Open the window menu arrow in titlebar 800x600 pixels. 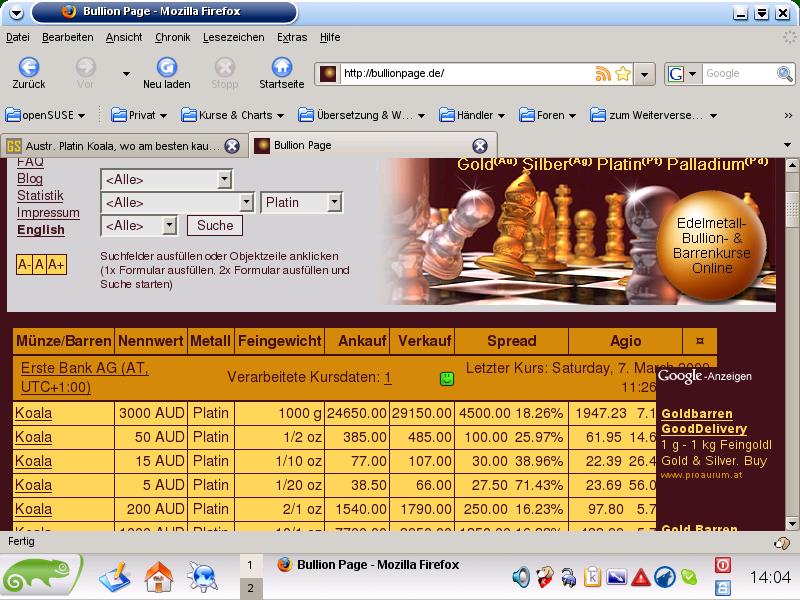(x=16, y=13)
